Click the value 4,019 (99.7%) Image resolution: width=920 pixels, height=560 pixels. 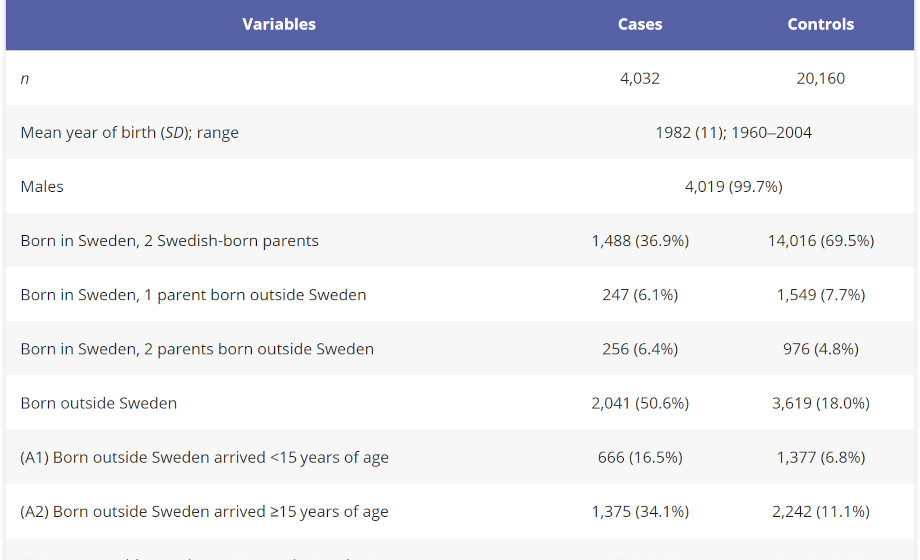pyautogui.click(x=733, y=186)
